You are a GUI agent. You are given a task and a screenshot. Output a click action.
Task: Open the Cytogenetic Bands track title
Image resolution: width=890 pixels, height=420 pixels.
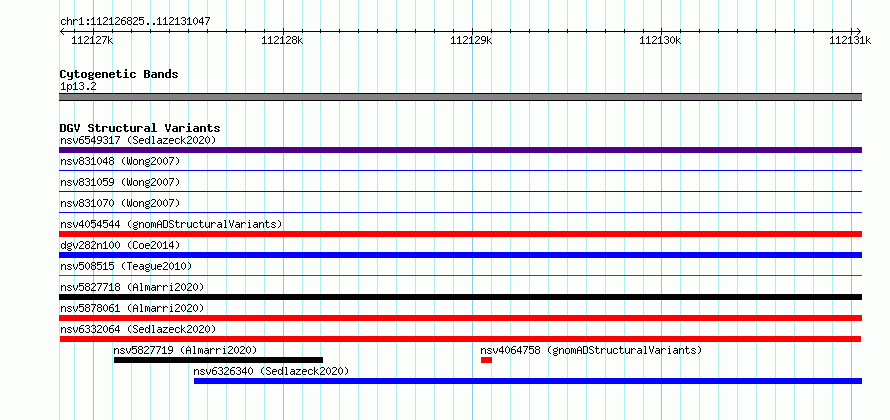pyautogui.click(x=119, y=74)
